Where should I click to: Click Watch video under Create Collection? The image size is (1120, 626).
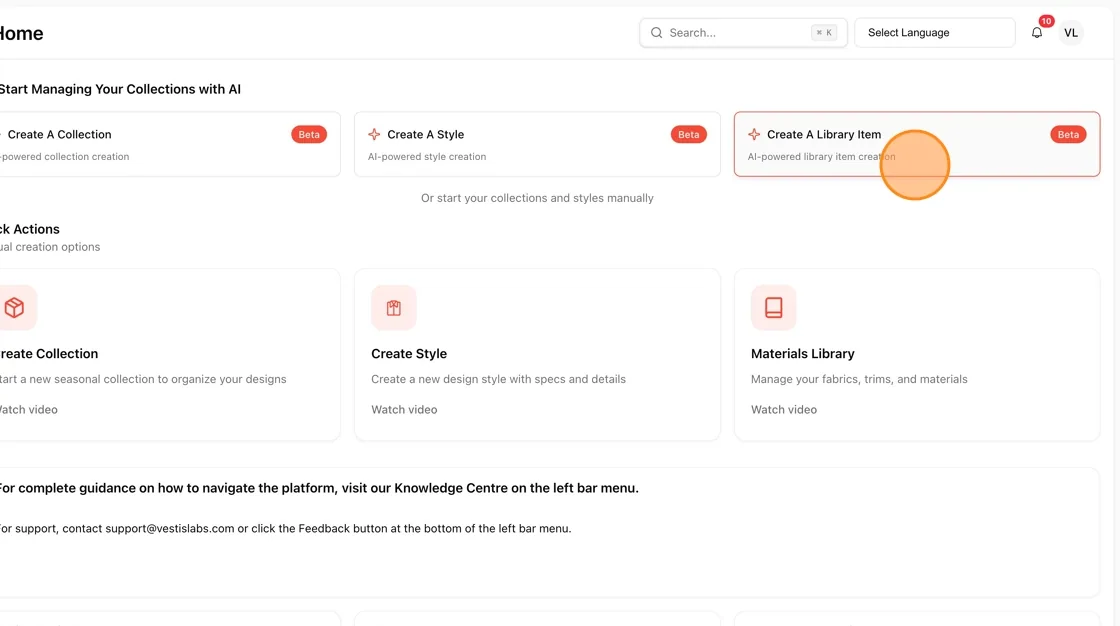point(29,409)
